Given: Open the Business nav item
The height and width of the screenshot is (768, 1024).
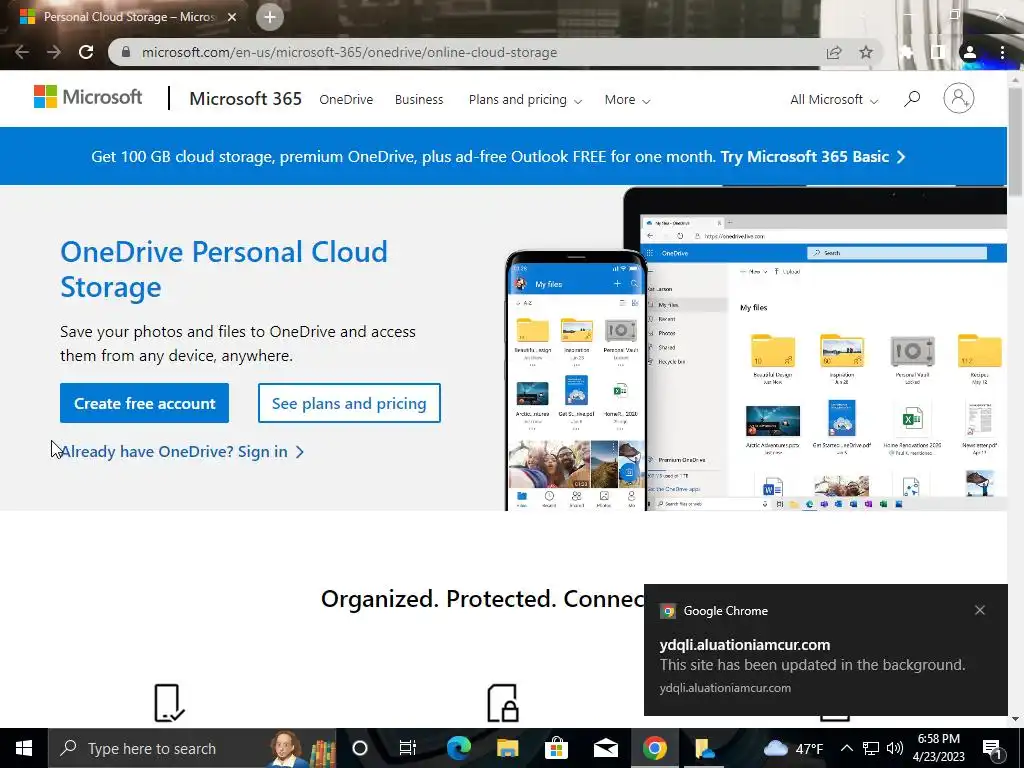Looking at the screenshot, I should tap(419, 100).
